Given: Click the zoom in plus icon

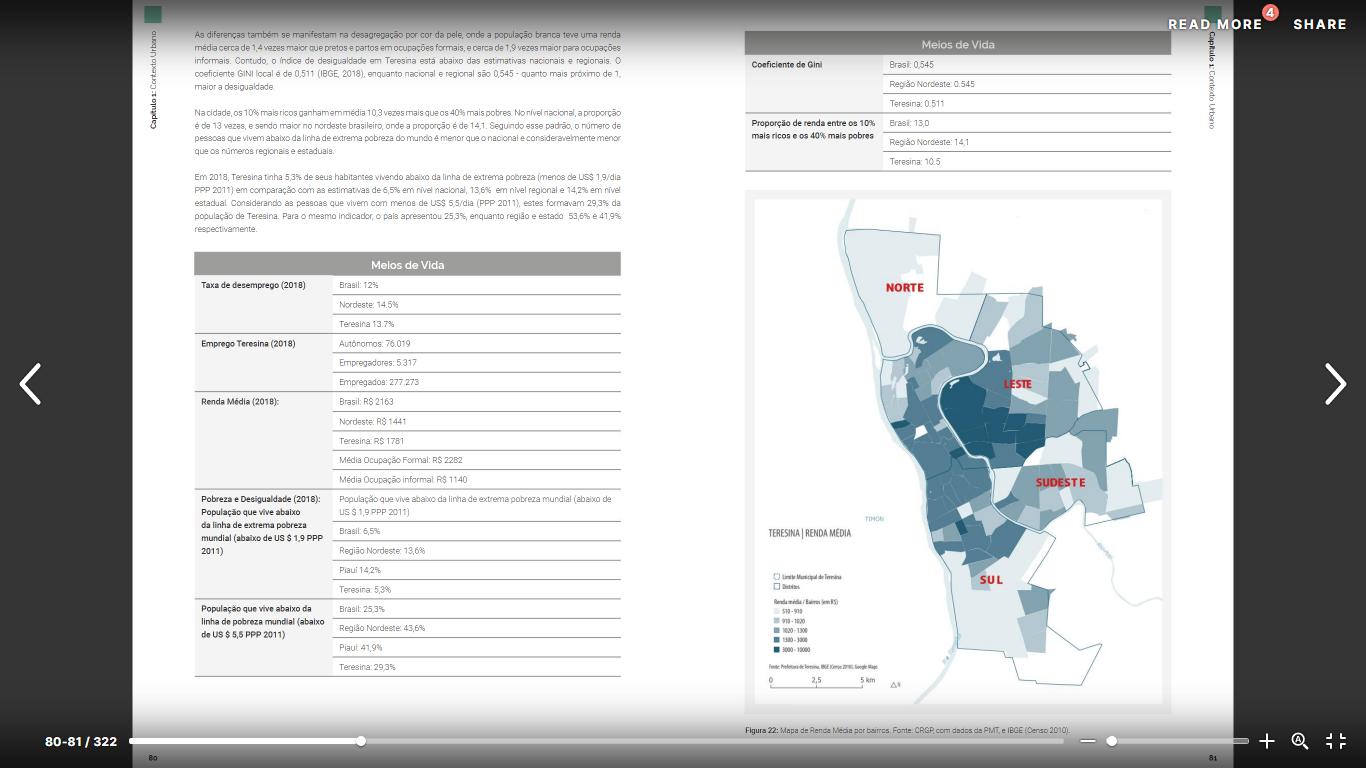Looking at the screenshot, I should 1267,741.
